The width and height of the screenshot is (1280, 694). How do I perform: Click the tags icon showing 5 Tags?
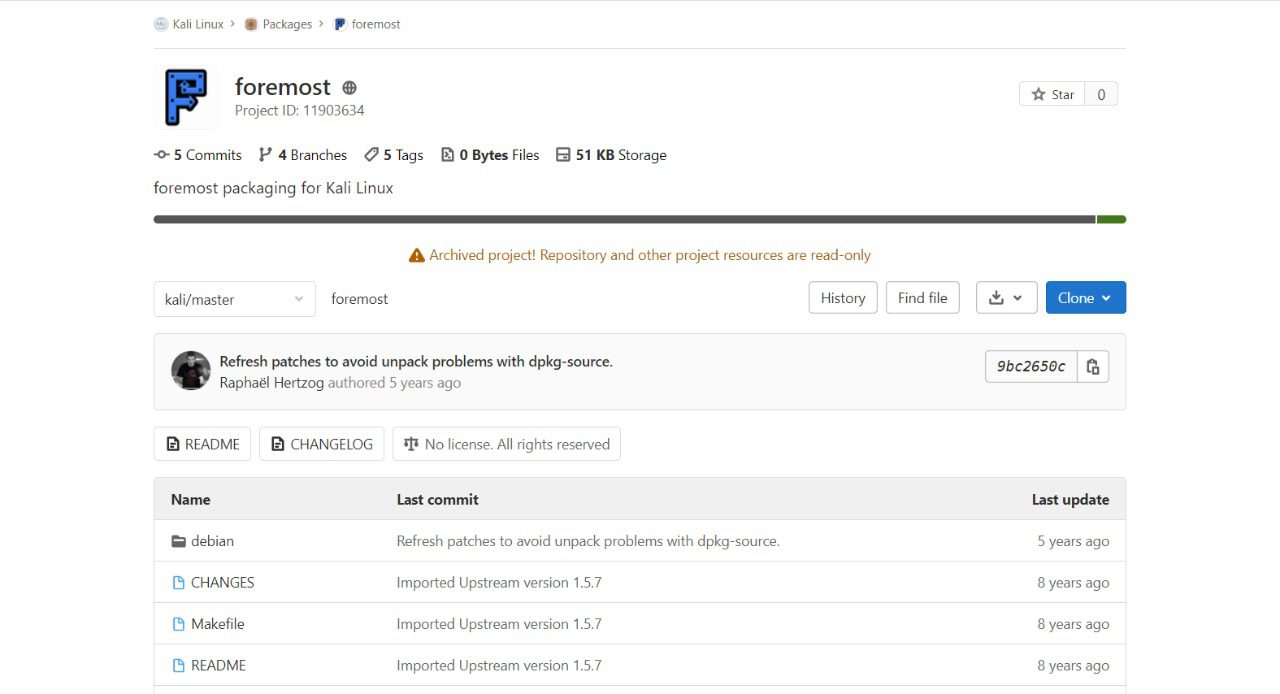point(372,154)
